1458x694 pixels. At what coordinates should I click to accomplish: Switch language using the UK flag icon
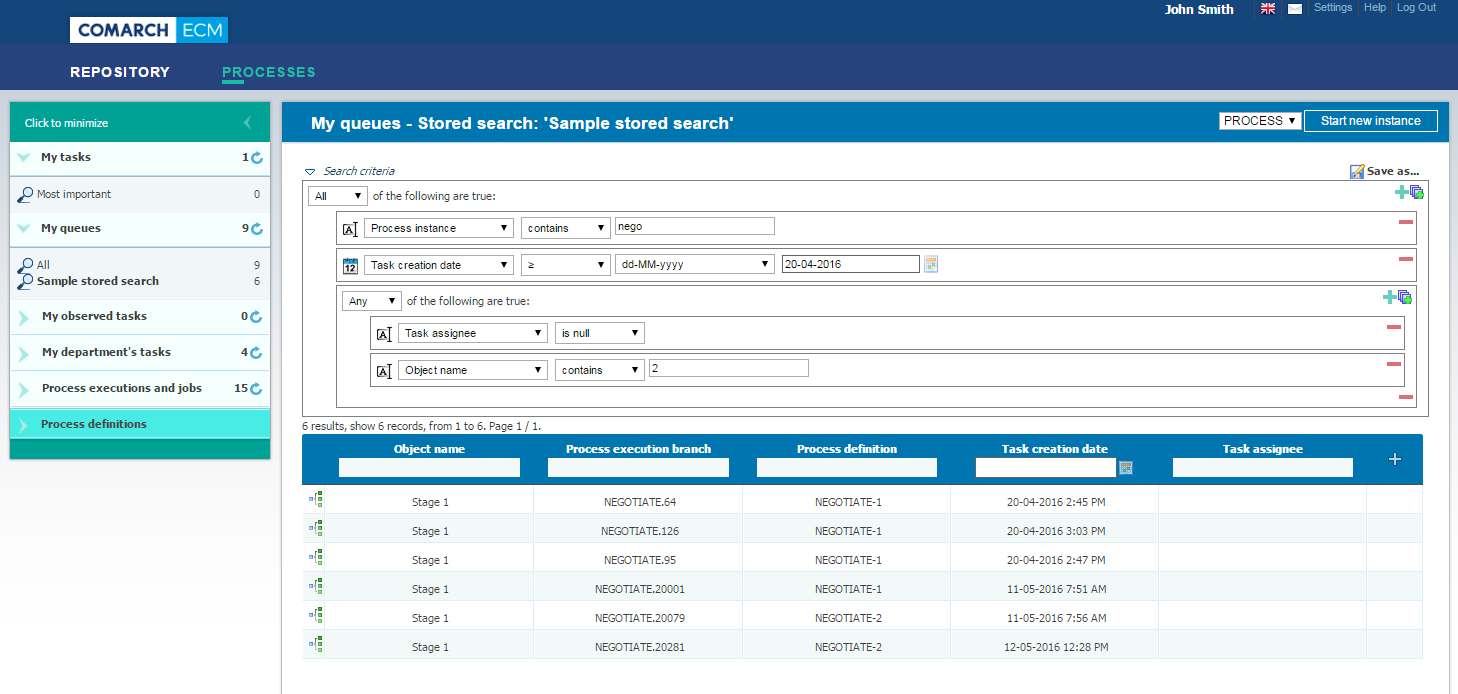coord(1268,9)
